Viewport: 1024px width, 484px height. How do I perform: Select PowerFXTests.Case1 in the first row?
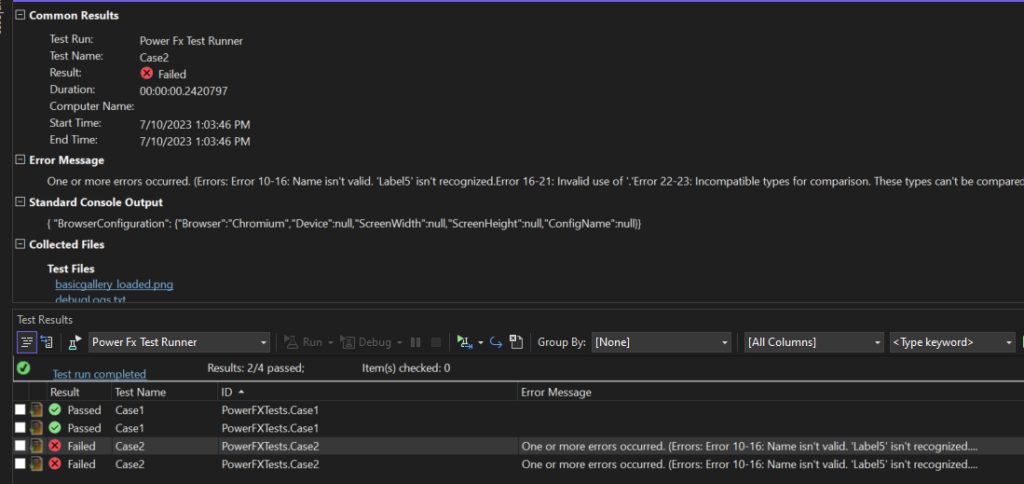coord(270,410)
